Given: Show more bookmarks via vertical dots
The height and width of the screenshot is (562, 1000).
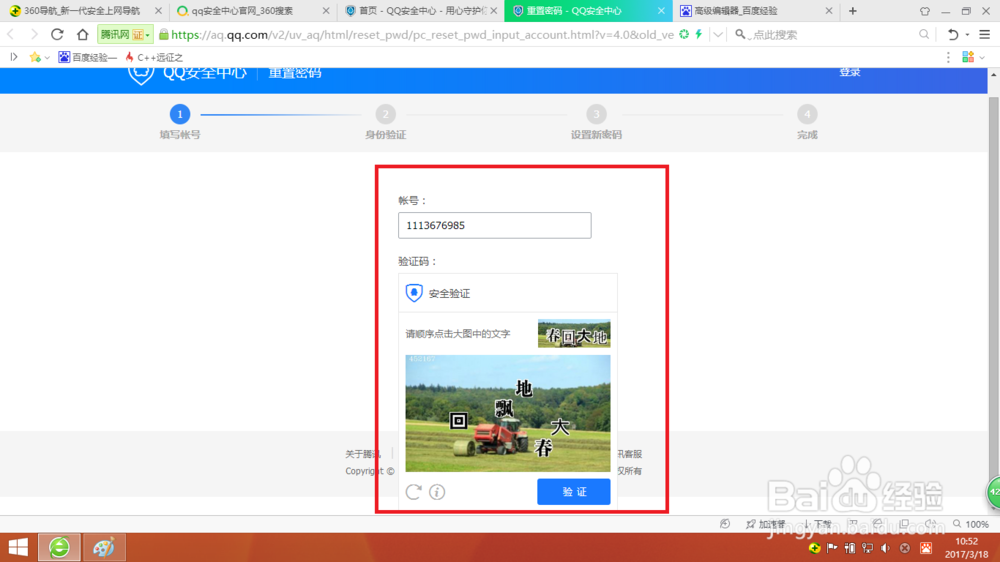Looking at the screenshot, I should (x=948, y=57).
